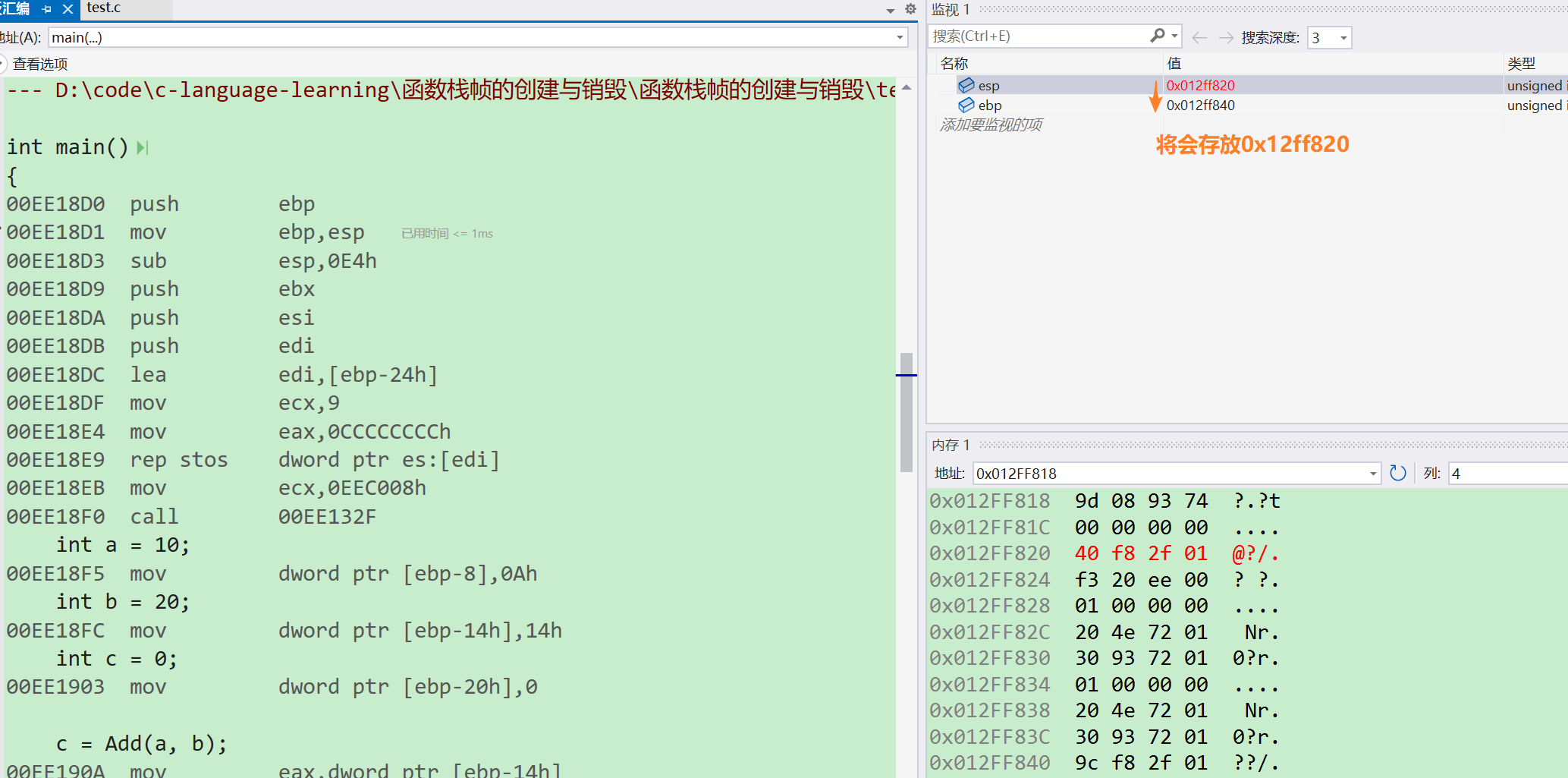This screenshot has width=1568, height=778.
Task: Click the source line c = Add(a, b);
Action: click(141, 744)
